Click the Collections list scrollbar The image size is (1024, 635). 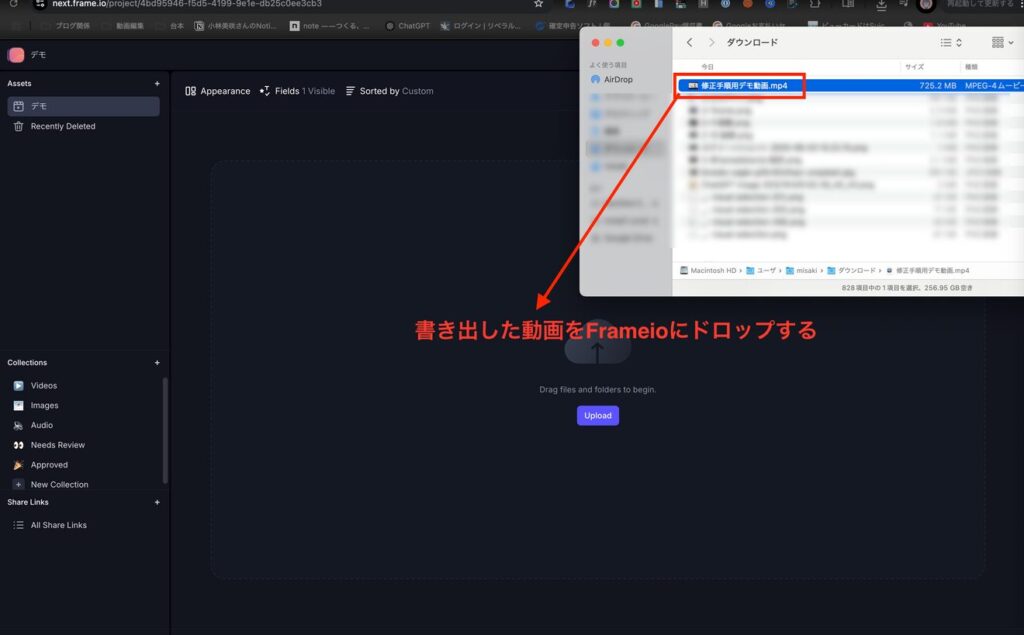pyautogui.click(x=165, y=430)
